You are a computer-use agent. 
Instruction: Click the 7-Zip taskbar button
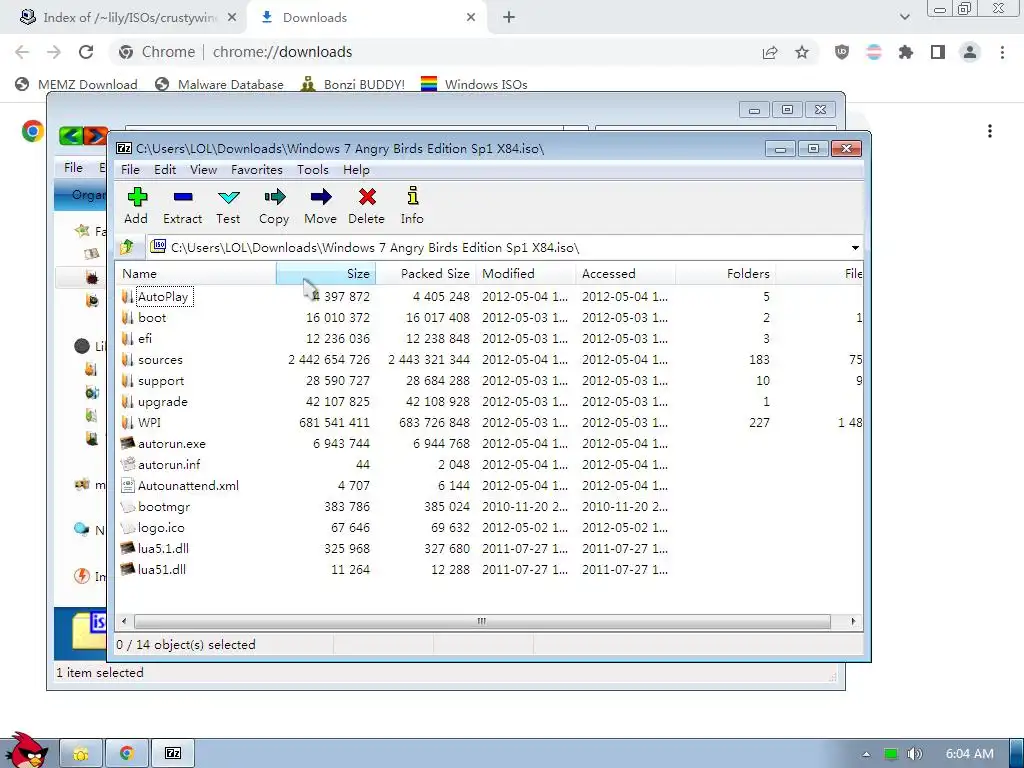pyautogui.click(x=173, y=754)
